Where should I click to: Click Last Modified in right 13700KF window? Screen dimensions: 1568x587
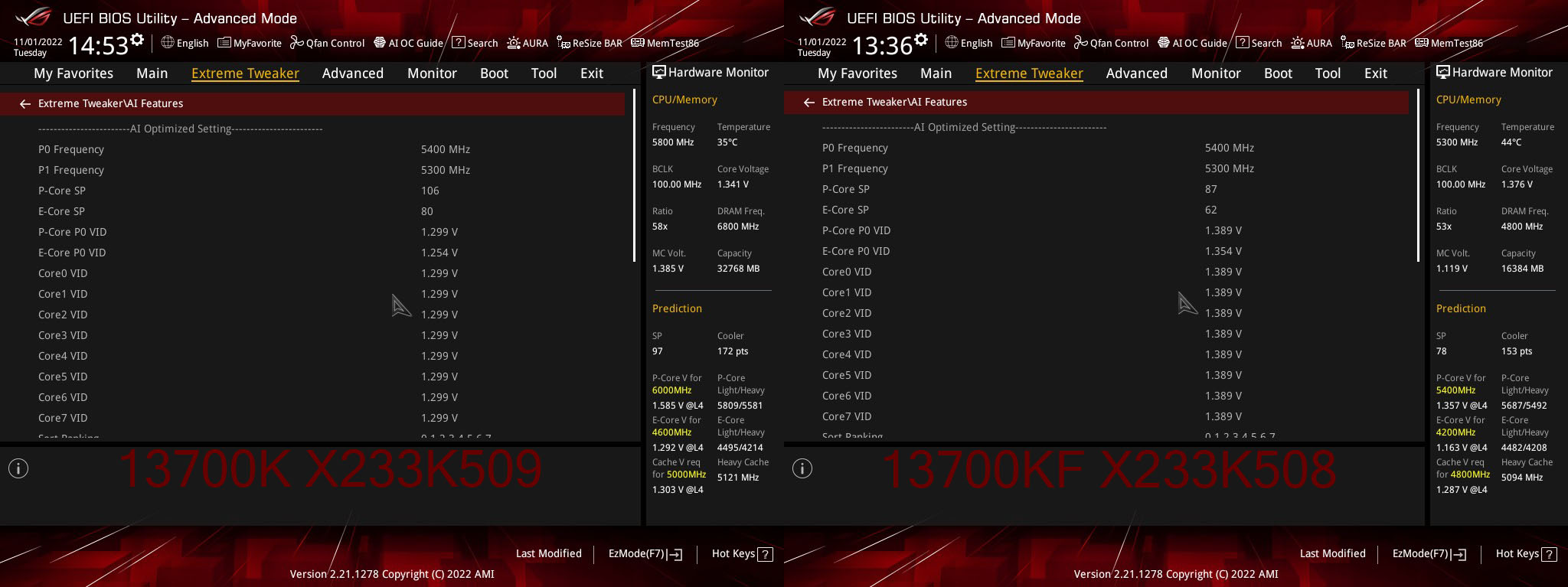pyautogui.click(x=1333, y=553)
